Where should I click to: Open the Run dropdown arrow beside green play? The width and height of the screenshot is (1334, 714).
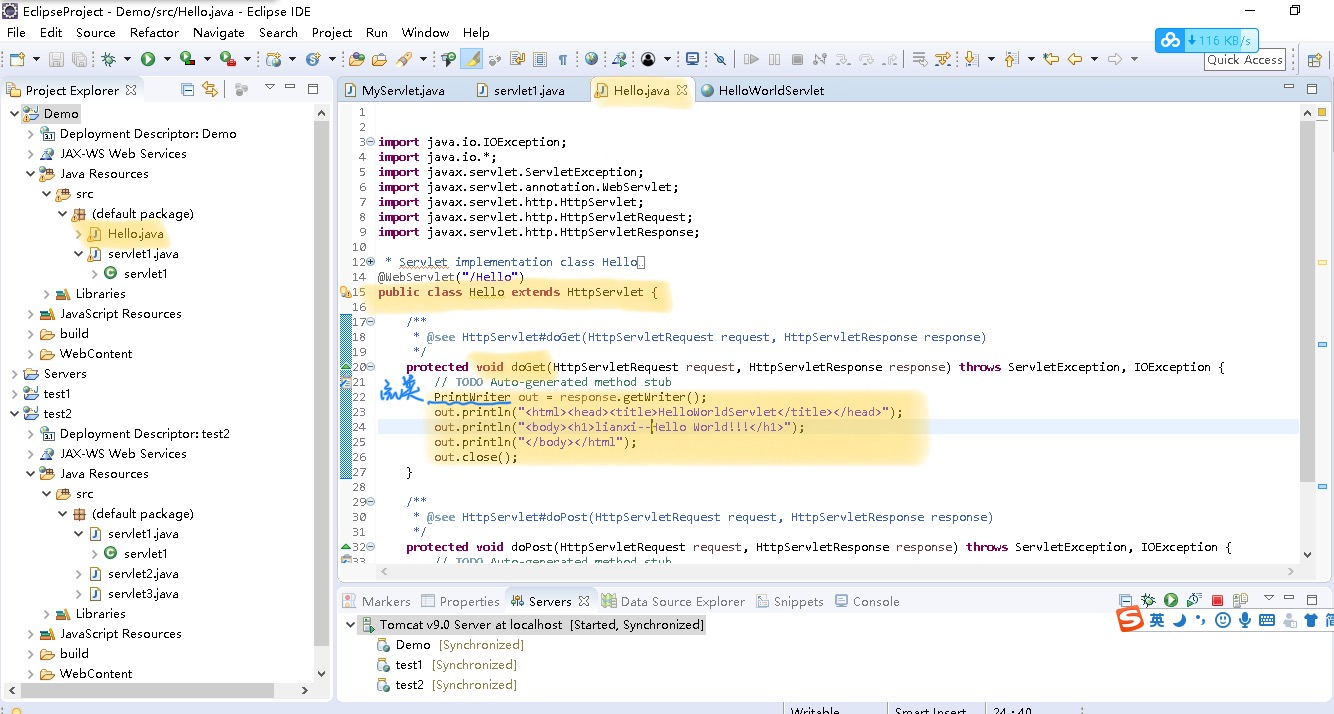[x=167, y=59]
